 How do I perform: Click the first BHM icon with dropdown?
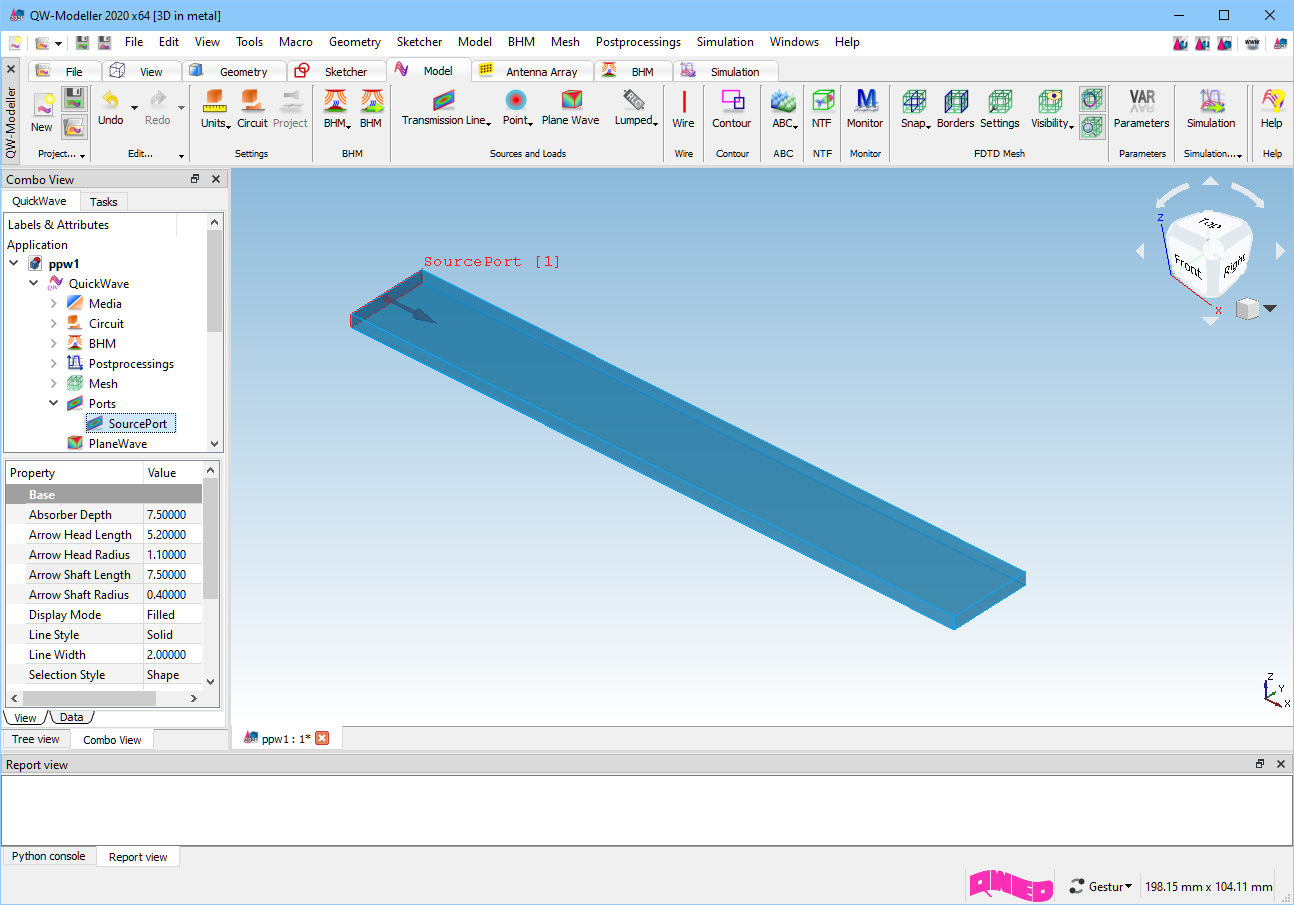[335, 110]
